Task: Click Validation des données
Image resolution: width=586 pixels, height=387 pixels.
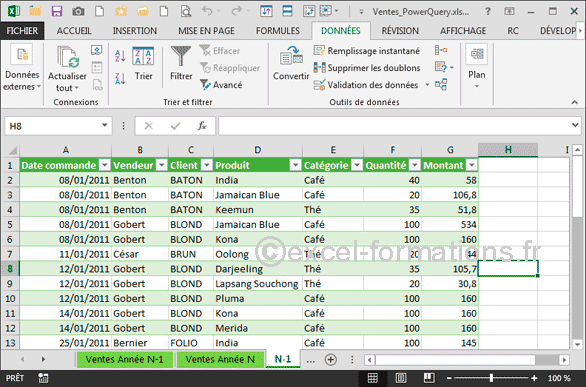Action: (x=366, y=85)
